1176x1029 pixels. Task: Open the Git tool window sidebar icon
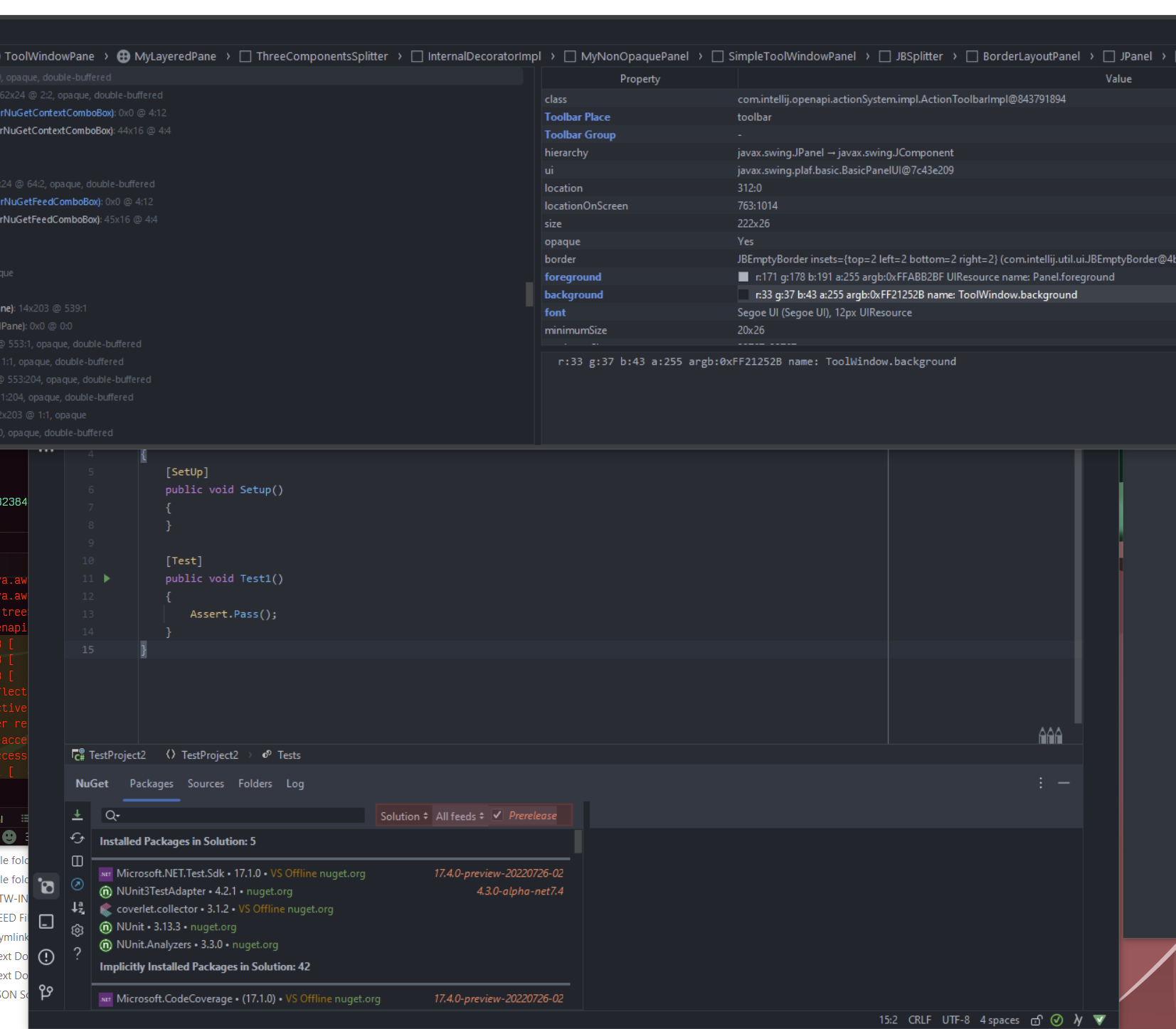46,991
